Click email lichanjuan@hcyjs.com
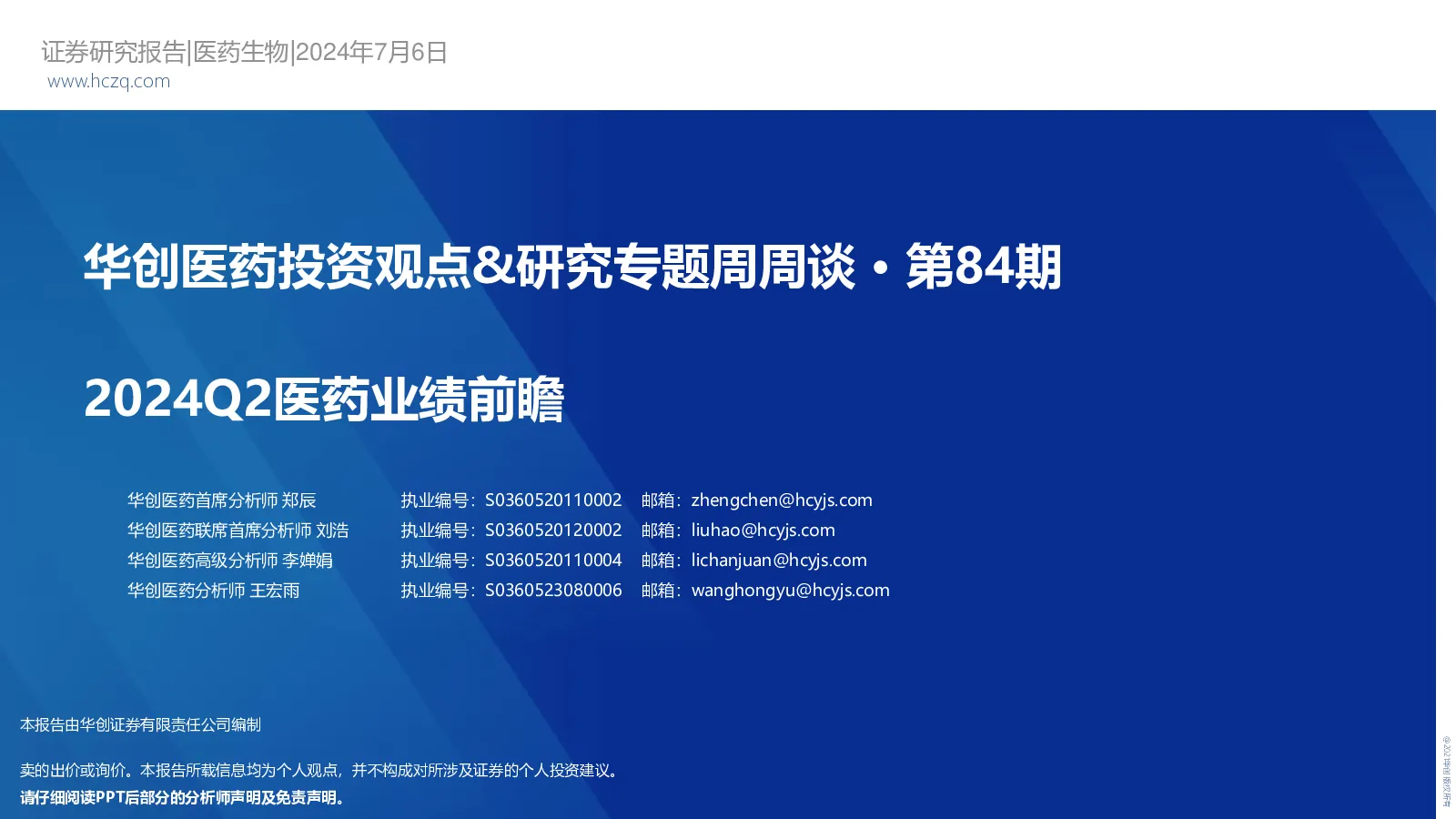The height and width of the screenshot is (819, 1456). [x=779, y=561]
